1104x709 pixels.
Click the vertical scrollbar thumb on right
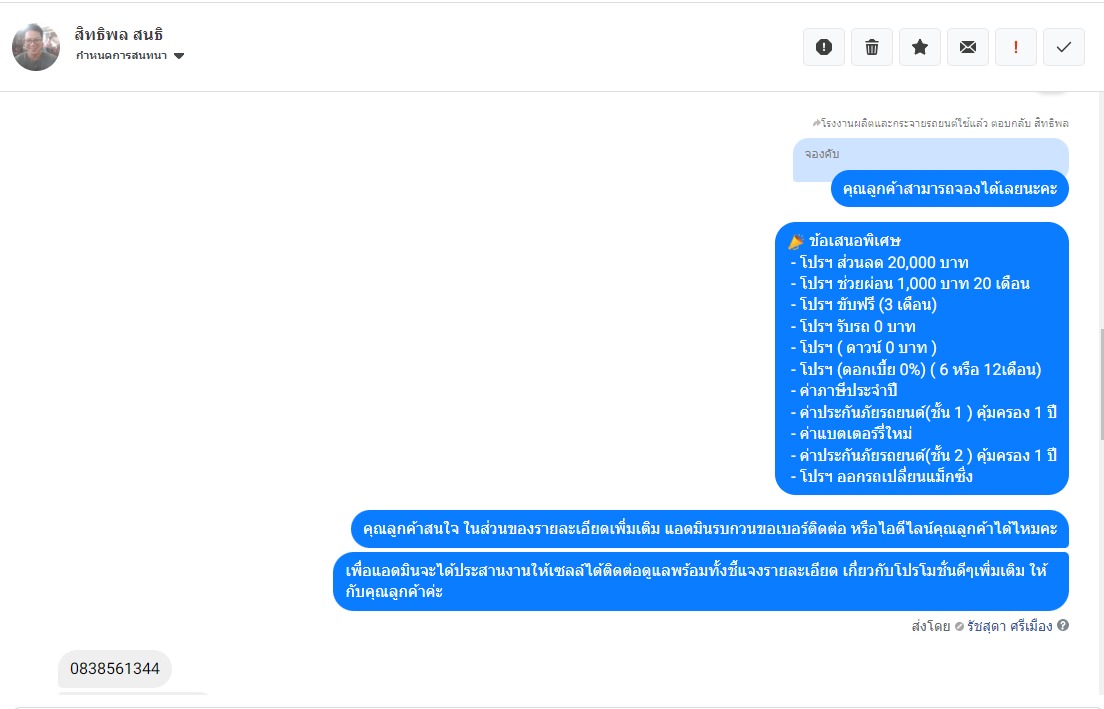click(1100, 384)
